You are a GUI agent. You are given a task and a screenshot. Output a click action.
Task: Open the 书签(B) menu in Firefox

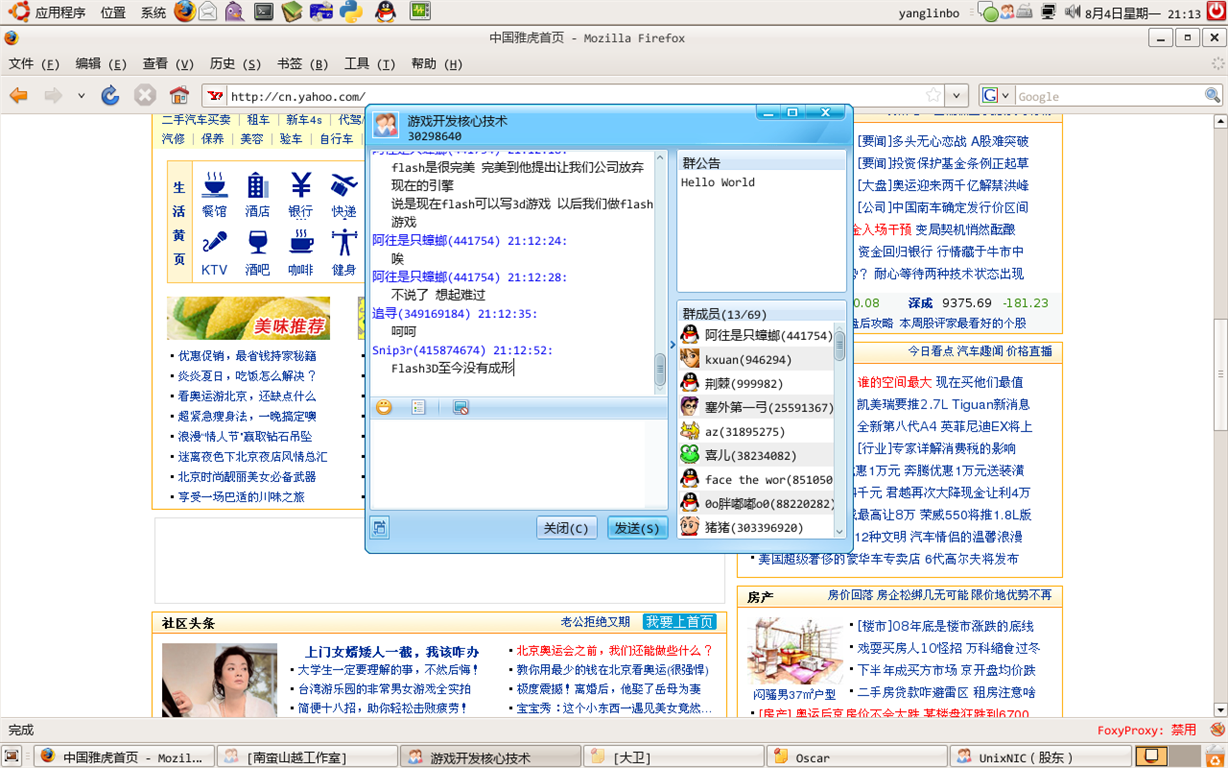302,64
